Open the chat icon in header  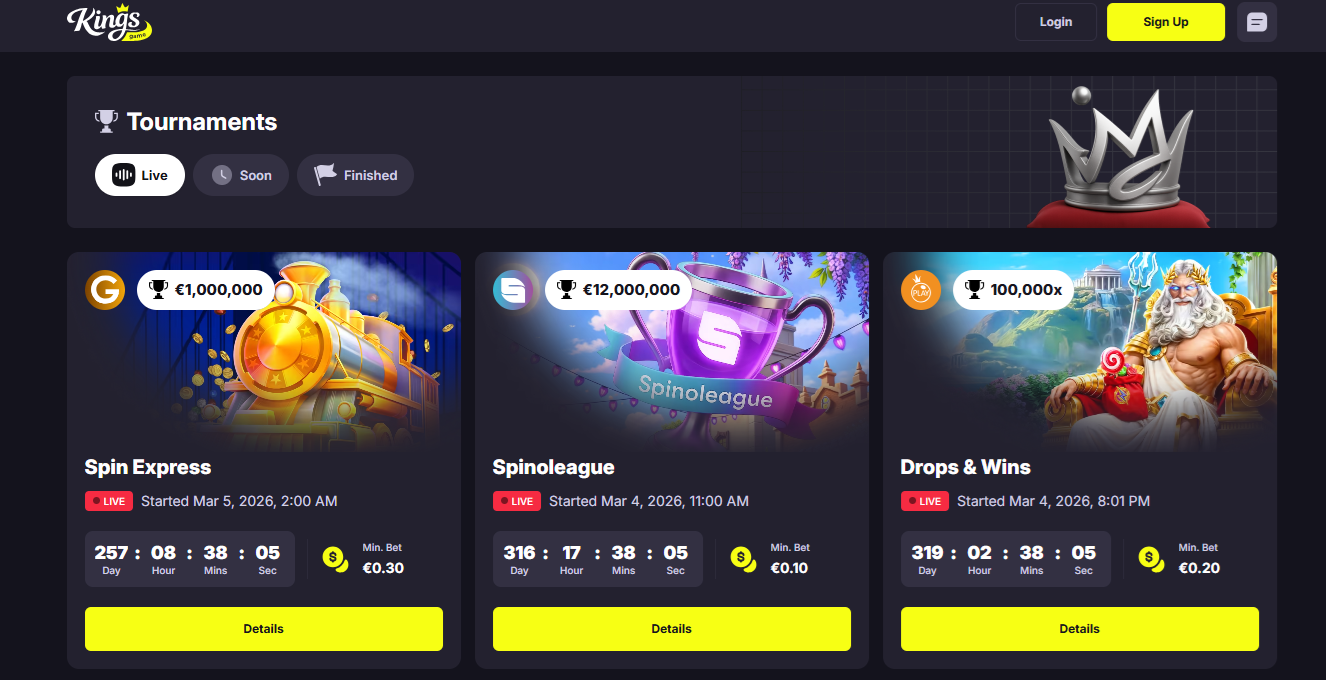click(x=1257, y=22)
